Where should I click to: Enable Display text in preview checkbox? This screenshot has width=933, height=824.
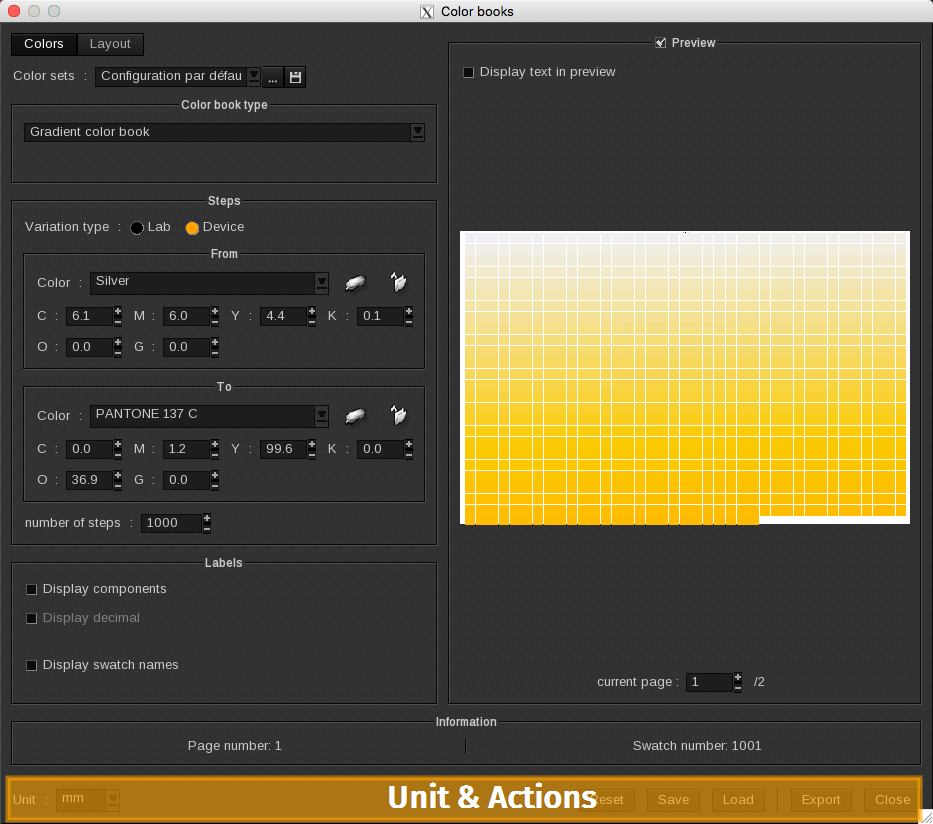[x=468, y=73]
